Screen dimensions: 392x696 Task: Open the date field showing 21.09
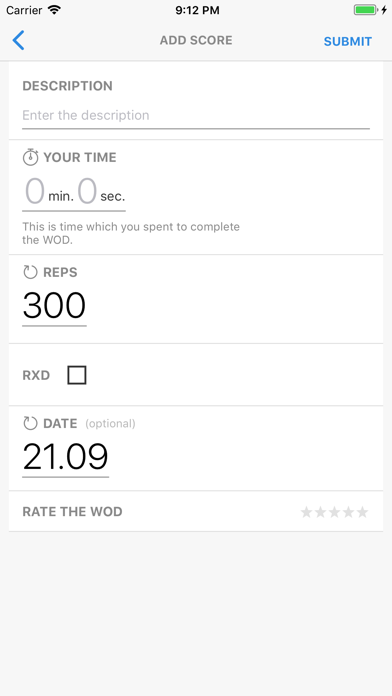coord(65,457)
